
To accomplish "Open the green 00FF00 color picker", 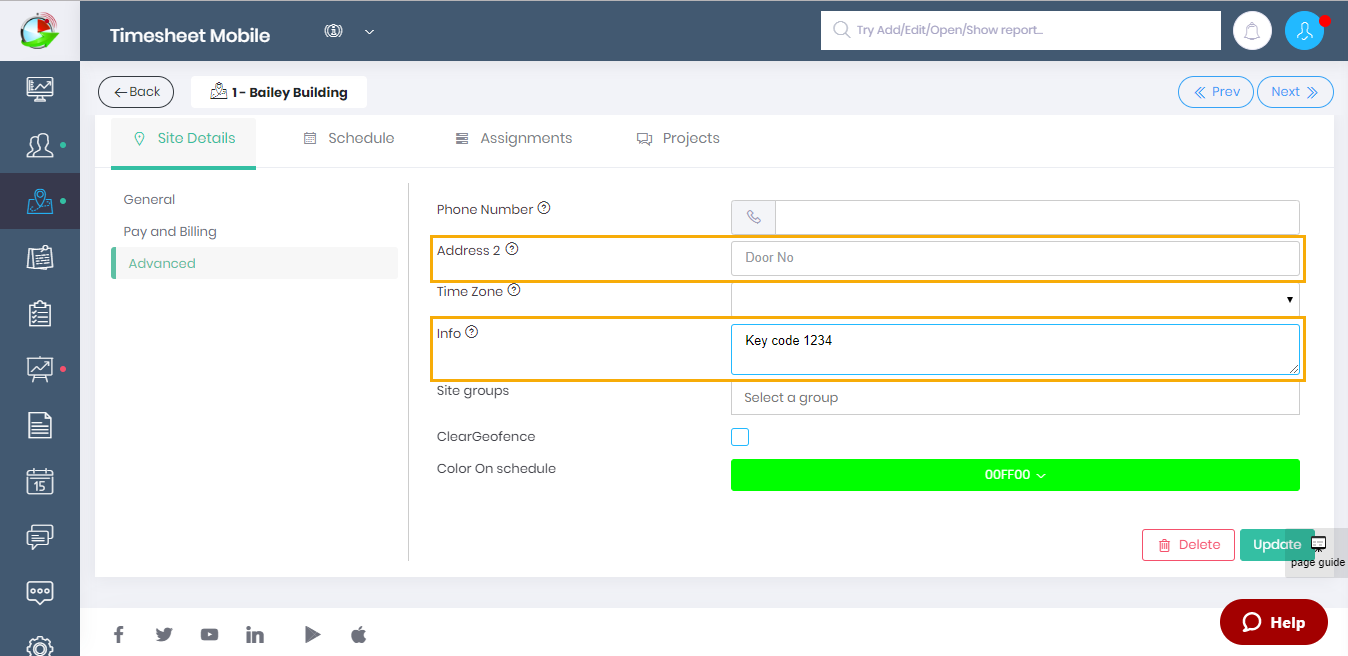I will [x=1015, y=475].
